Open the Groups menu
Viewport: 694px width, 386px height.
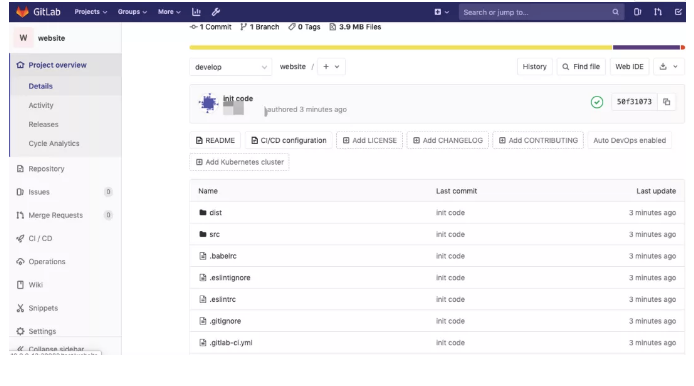(132, 12)
